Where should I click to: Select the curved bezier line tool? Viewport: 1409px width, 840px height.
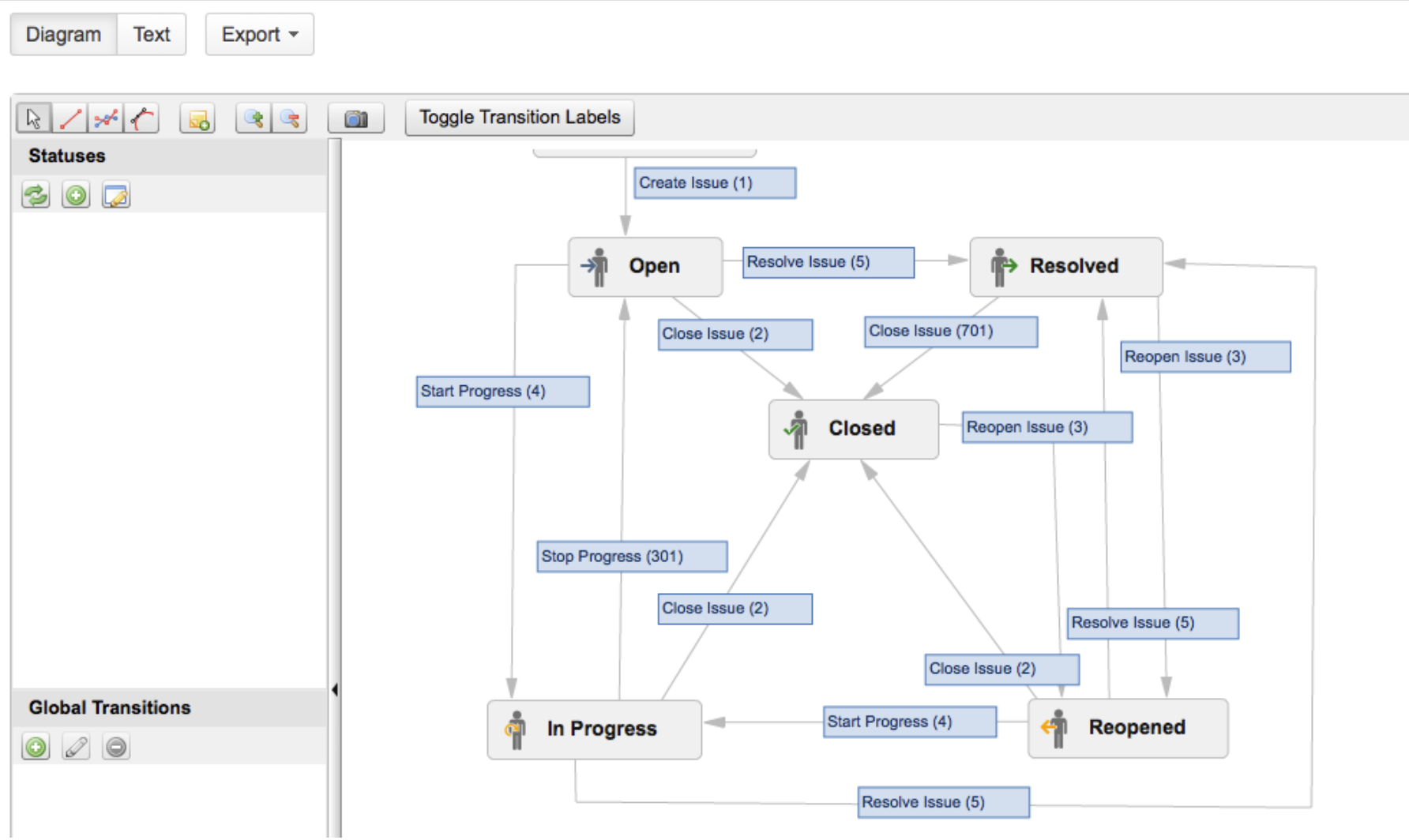[x=142, y=118]
